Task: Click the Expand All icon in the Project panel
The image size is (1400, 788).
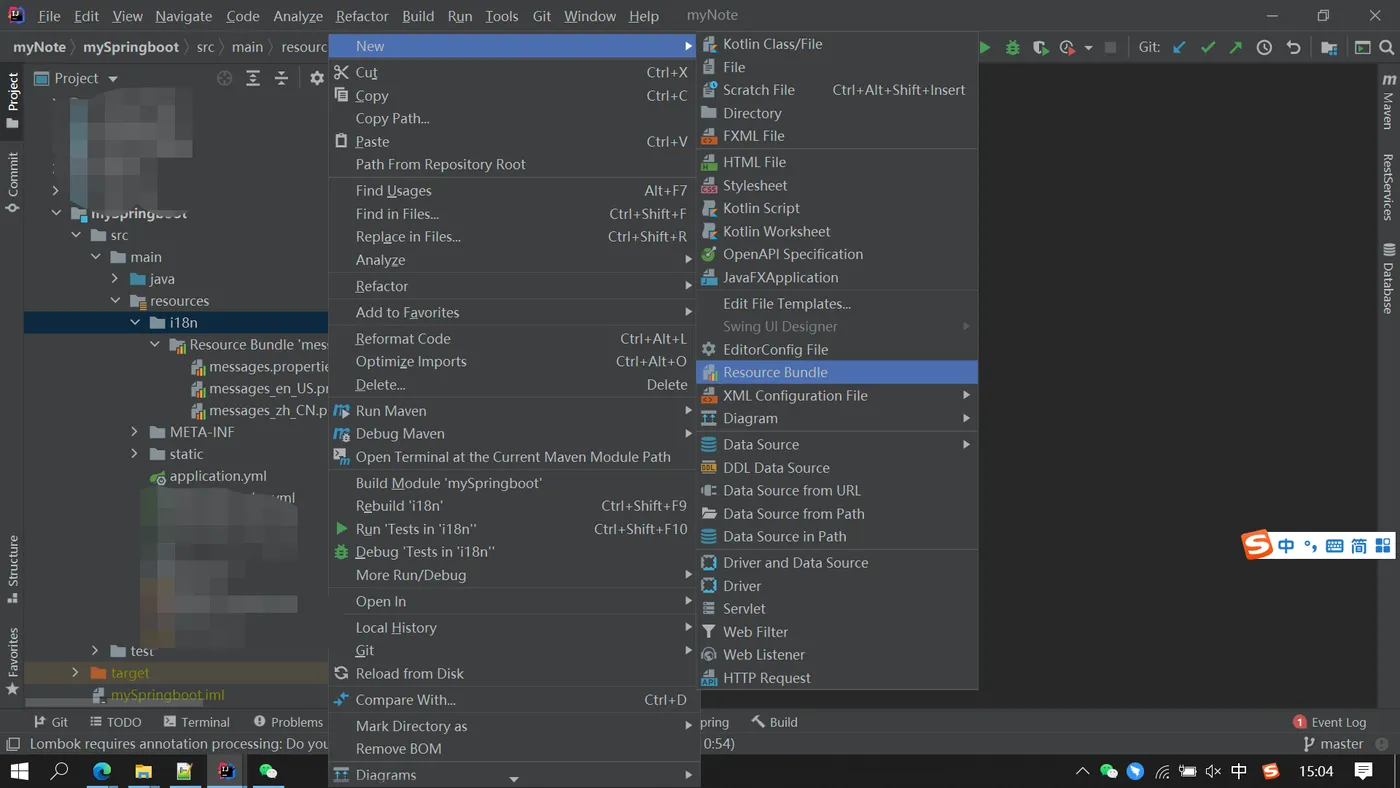Action: [253, 78]
